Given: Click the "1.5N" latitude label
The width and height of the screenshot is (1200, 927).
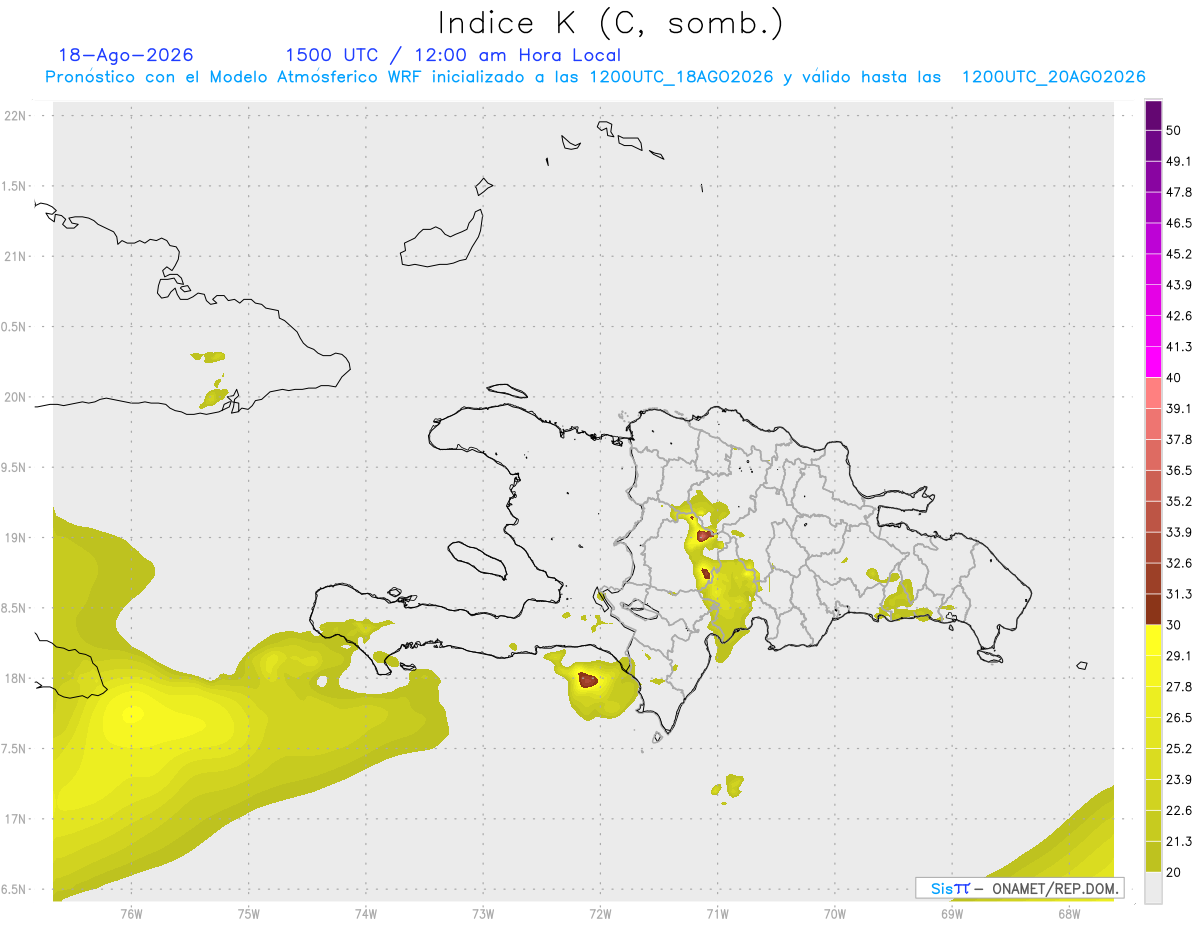Looking at the screenshot, I should point(15,186).
